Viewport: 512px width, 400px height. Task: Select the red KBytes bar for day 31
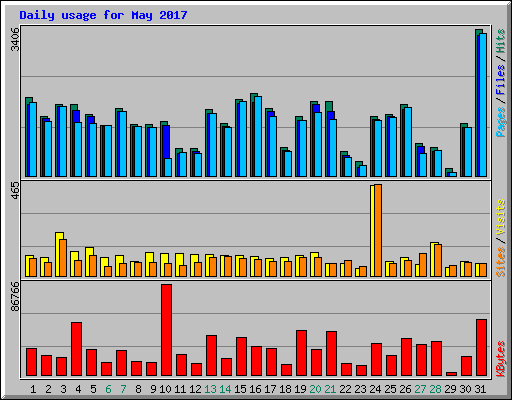pyautogui.click(x=482, y=348)
